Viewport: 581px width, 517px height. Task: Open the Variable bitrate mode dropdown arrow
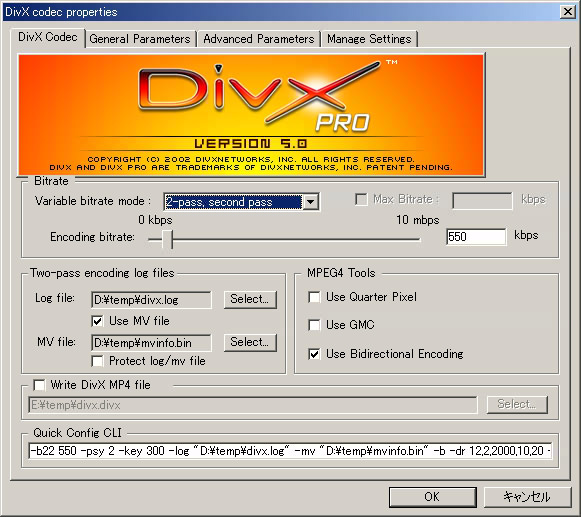click(311, 202)
